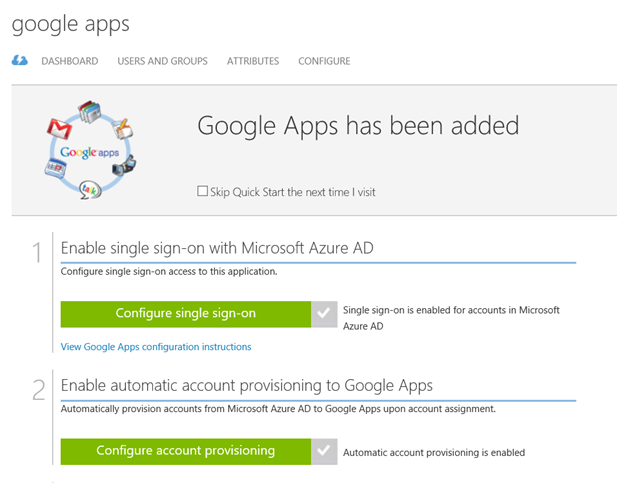The image size is (617, 483).
Task: Click the quick start cloud icon
Action: 20,61
